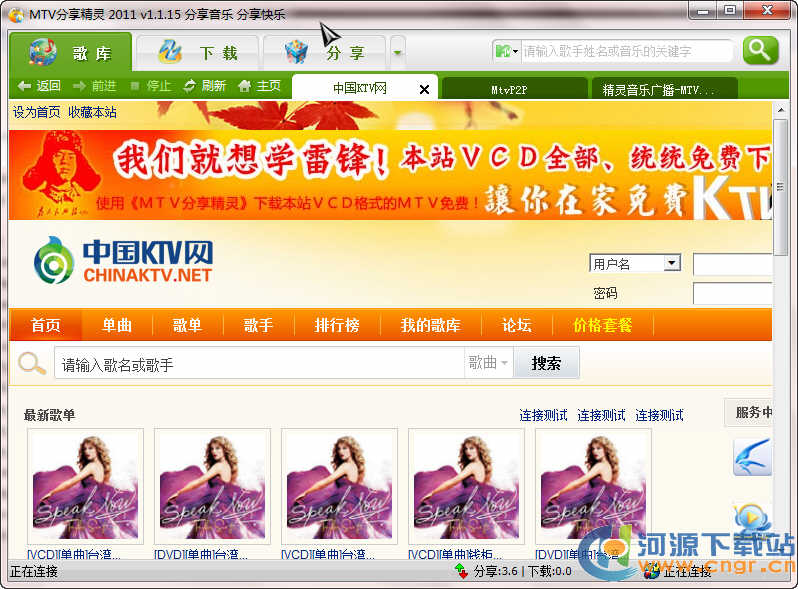Go to 主页 home page
Viewport: 798px width, 589px height.
260,86
